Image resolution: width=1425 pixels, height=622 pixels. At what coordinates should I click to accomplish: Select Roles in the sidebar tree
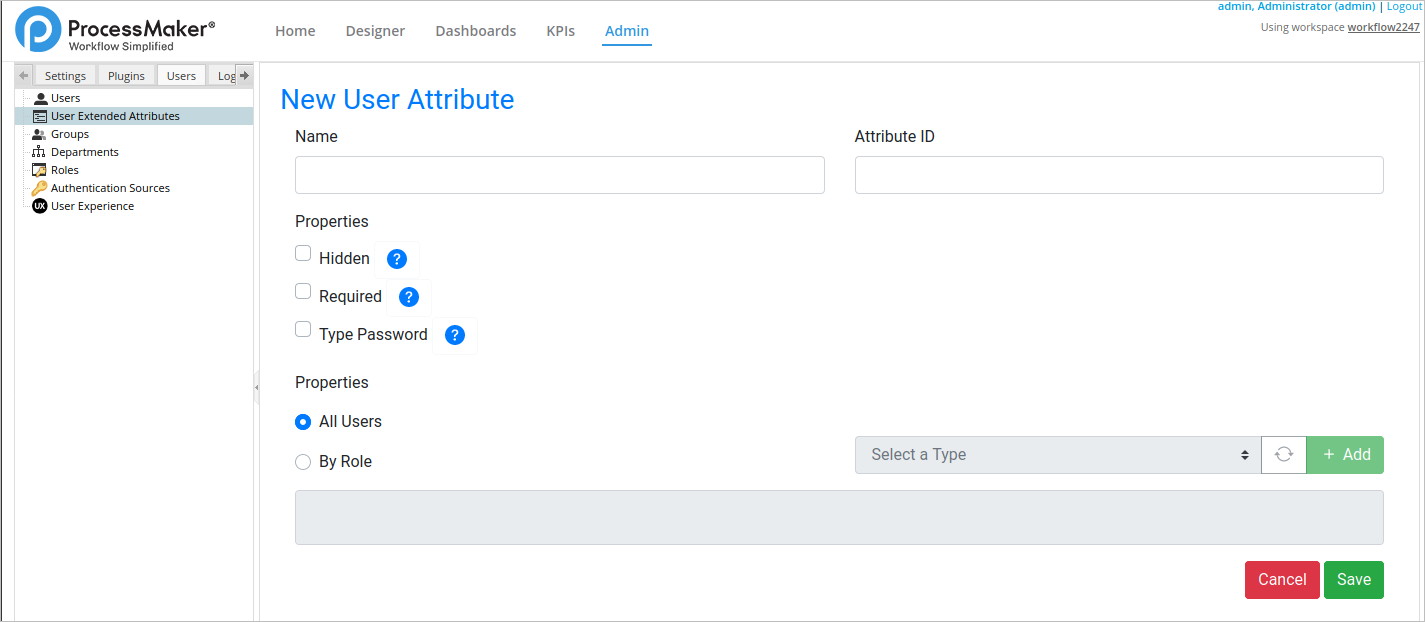click(x=65, y=170)
